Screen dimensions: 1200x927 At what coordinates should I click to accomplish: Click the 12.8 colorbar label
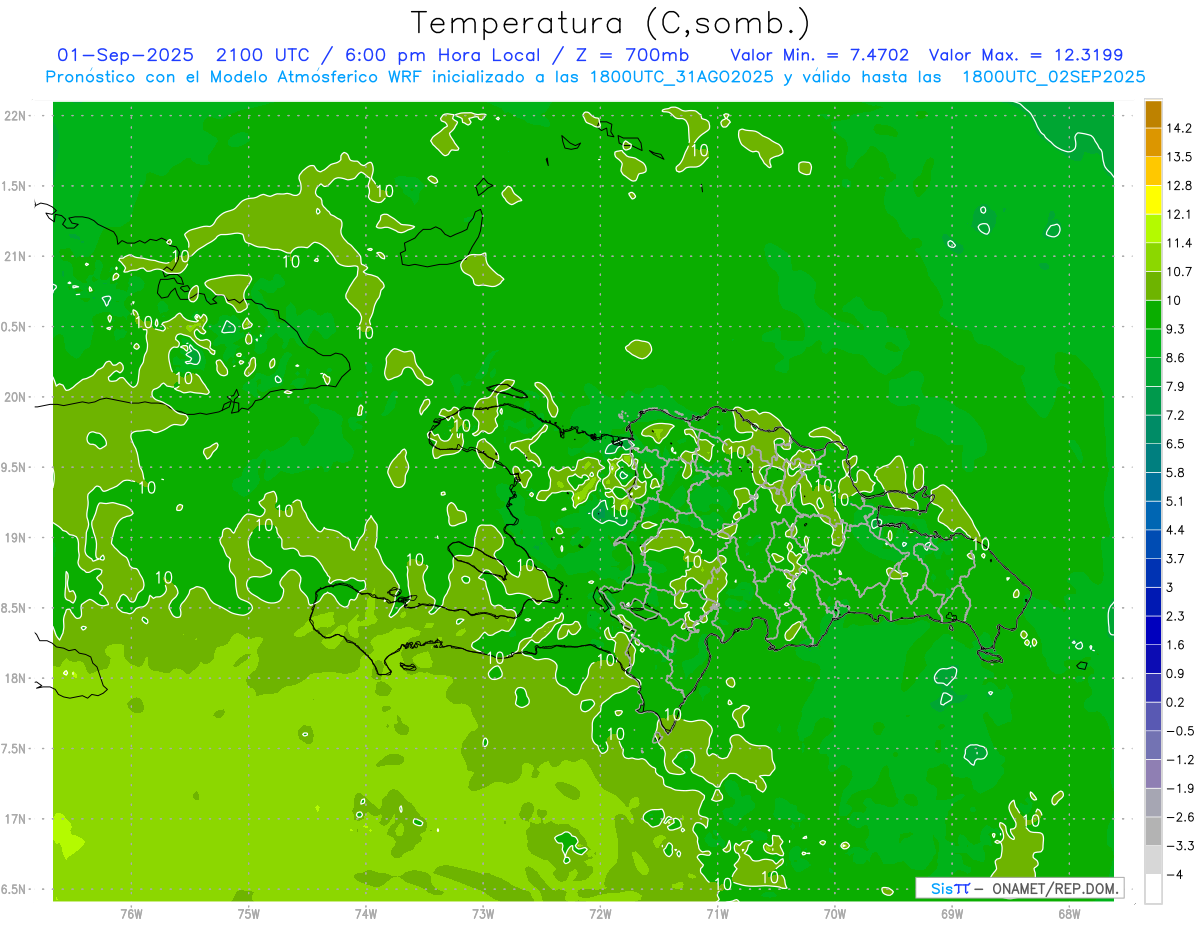(x=1179, y=186)
